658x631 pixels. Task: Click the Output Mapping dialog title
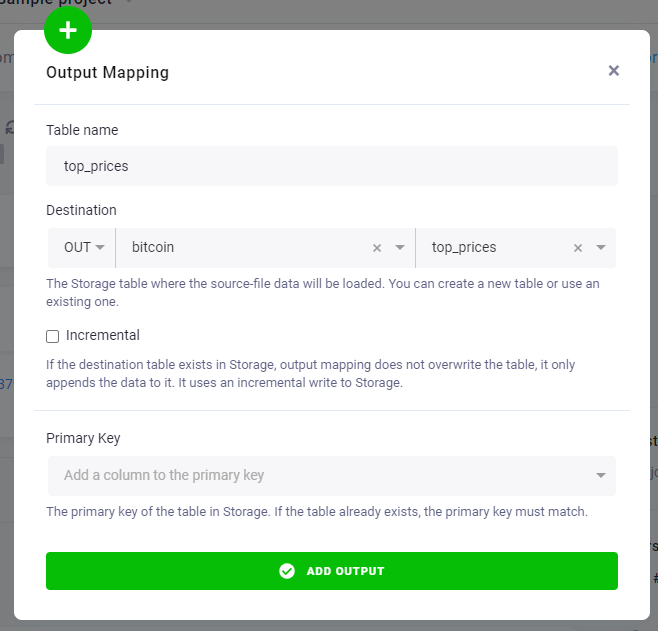107,72
